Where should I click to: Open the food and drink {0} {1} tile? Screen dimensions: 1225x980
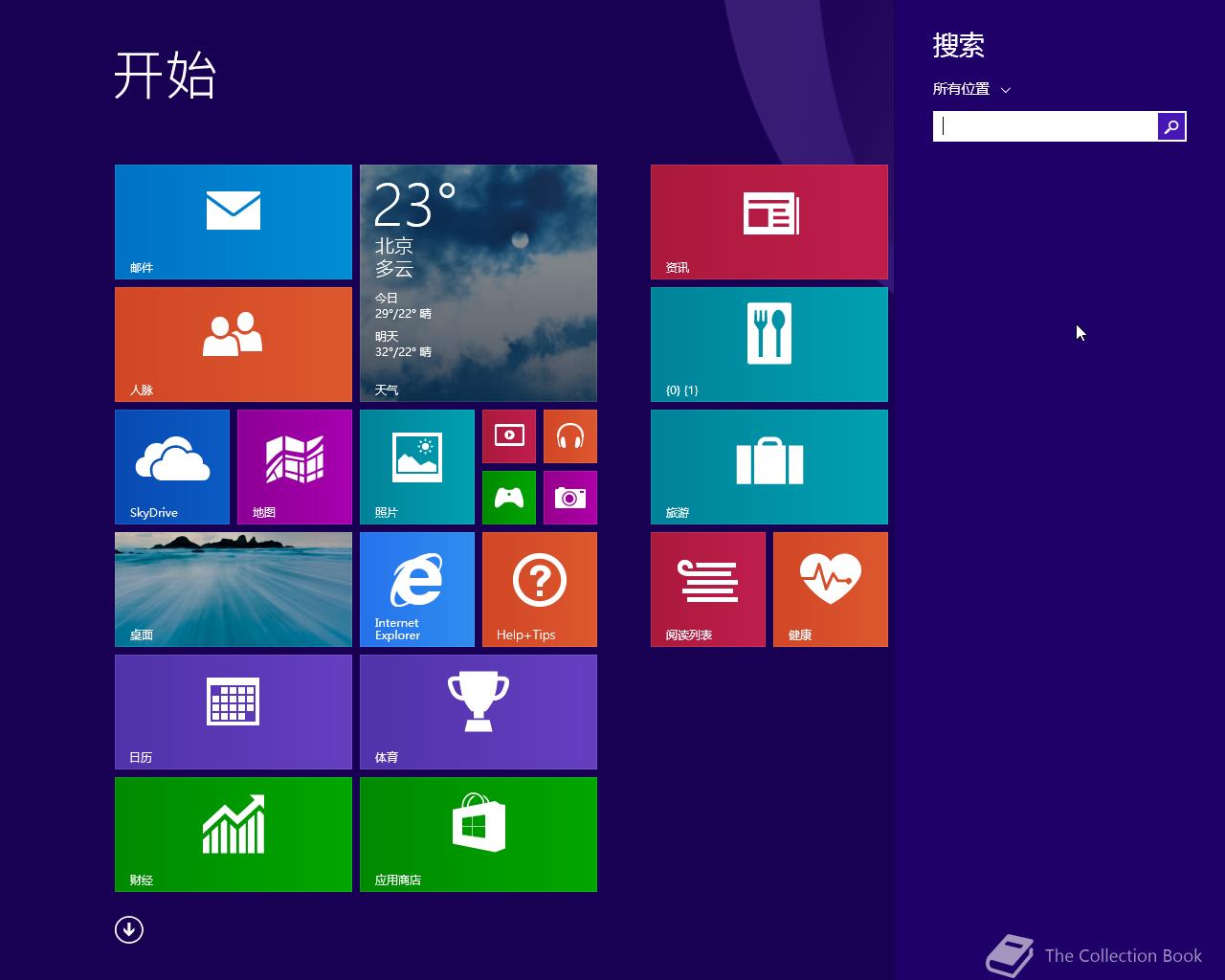(769, 345)
